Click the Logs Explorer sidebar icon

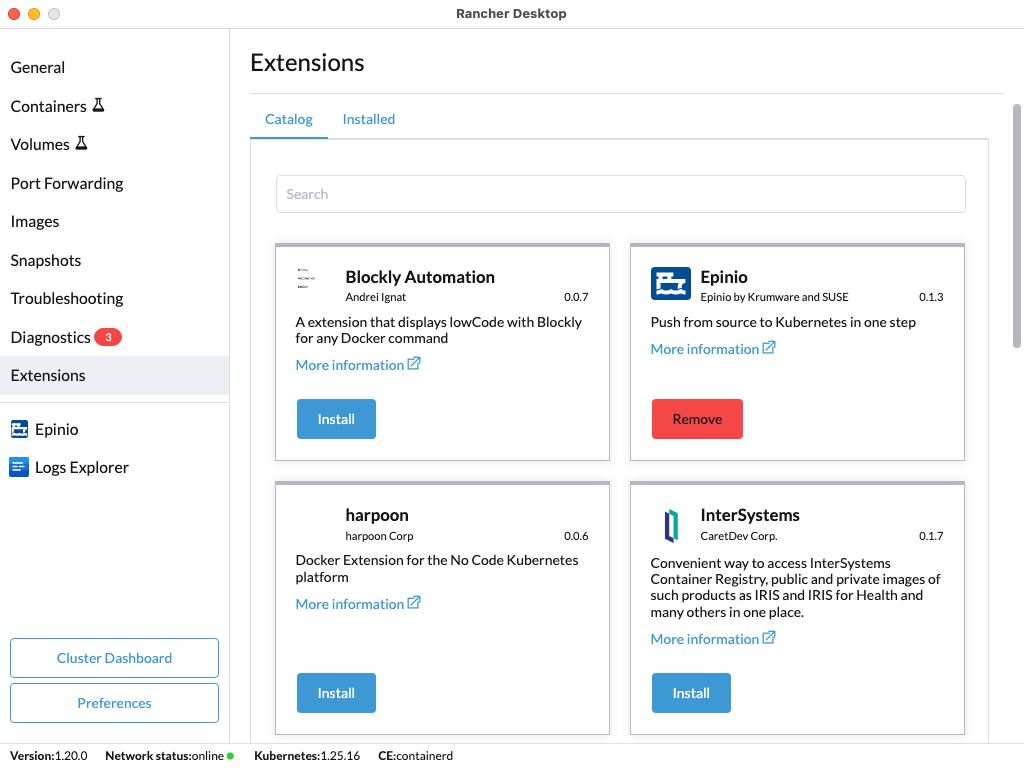click(x=19, y=467)
